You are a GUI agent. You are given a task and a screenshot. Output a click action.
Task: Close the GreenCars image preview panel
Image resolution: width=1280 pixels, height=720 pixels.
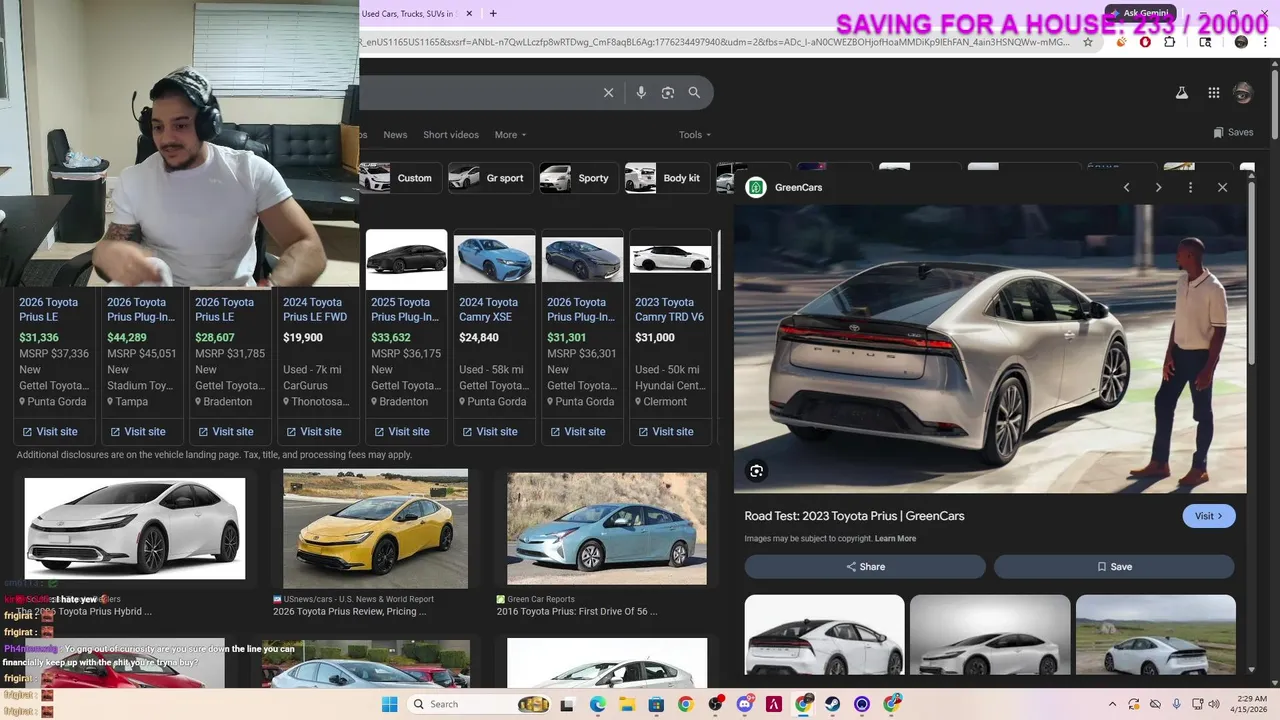click(x=1222, y=187)
